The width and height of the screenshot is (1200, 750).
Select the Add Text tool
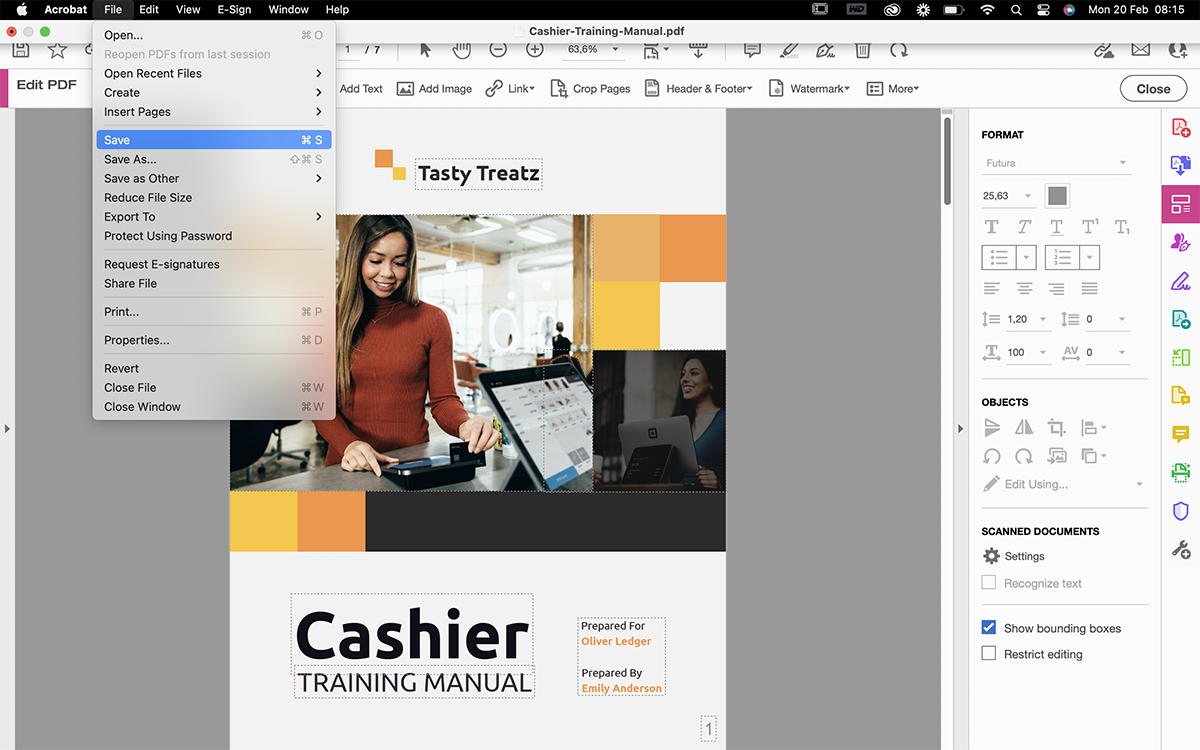click(361, 88)
